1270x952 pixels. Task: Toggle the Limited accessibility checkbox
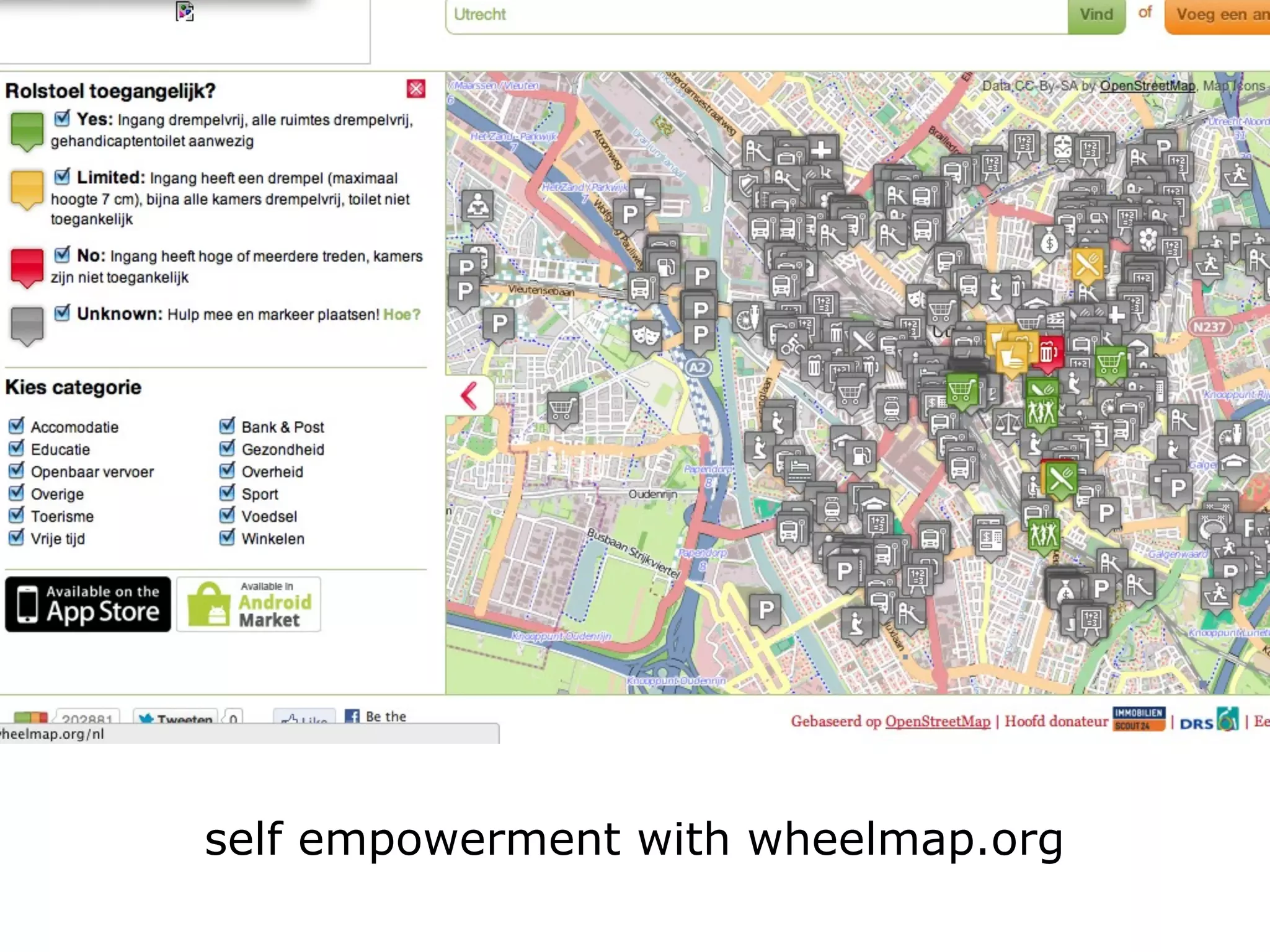(x=62, y=177)
